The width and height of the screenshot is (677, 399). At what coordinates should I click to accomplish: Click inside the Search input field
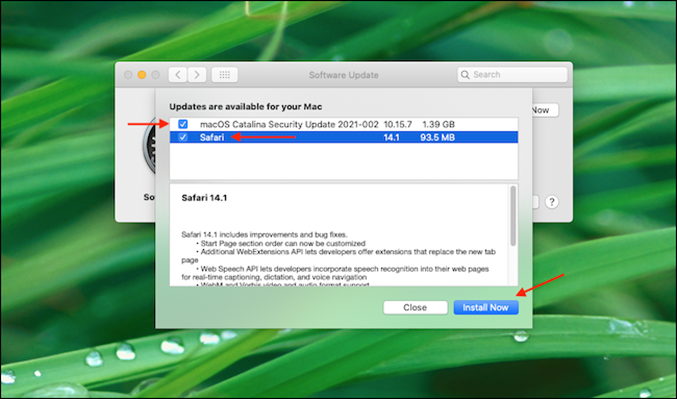[512, 75]
